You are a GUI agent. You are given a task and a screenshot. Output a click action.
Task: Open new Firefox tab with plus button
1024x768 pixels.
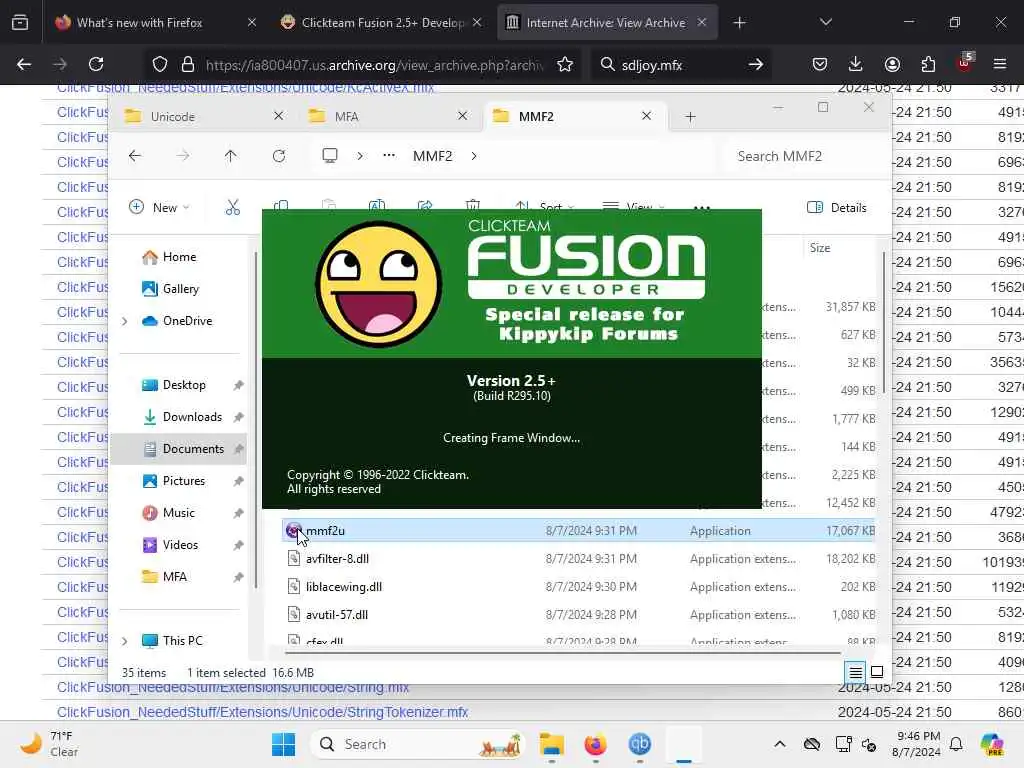(x=739, y=23)
